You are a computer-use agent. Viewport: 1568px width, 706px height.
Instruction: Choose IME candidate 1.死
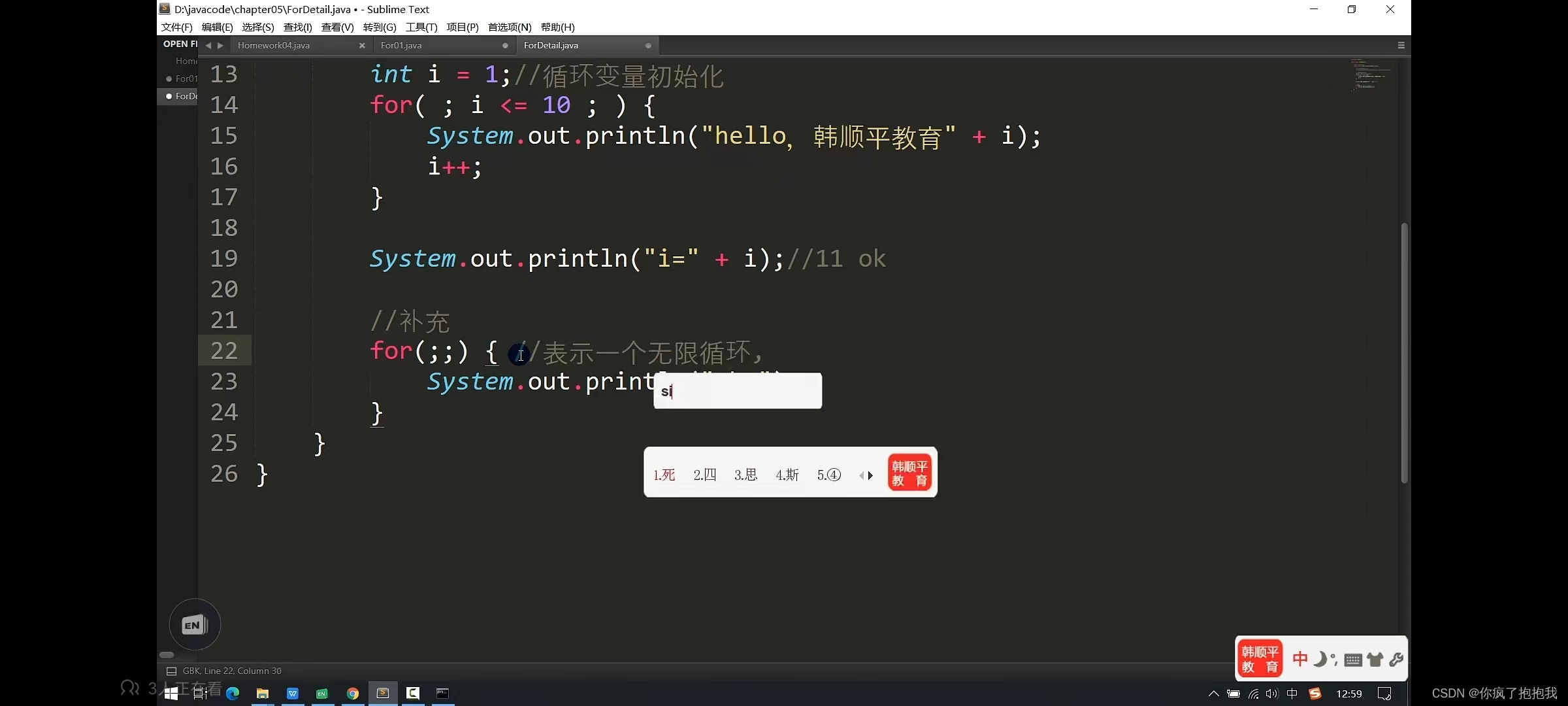664,475
